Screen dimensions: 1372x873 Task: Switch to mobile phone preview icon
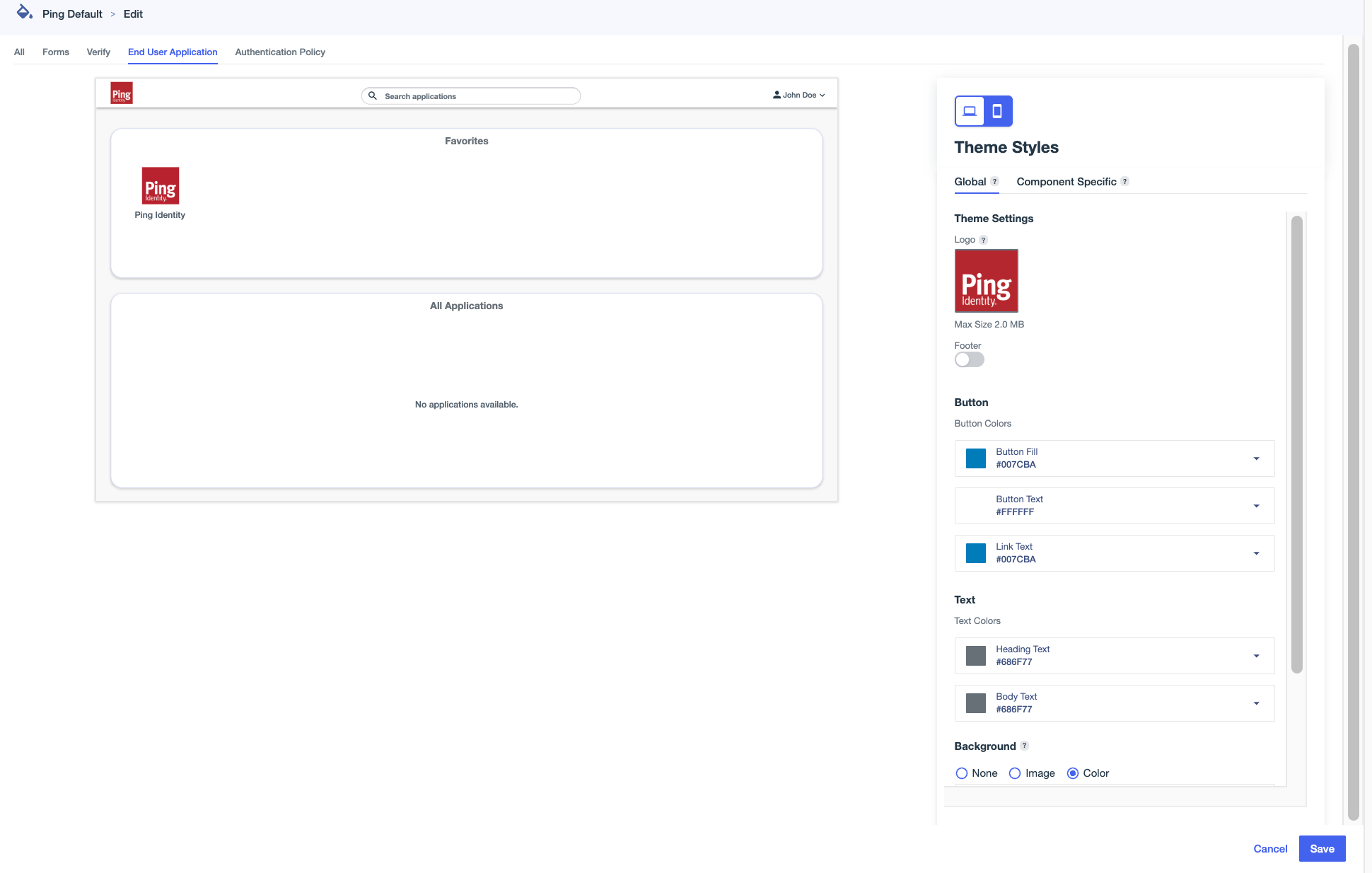pos(997,111)
